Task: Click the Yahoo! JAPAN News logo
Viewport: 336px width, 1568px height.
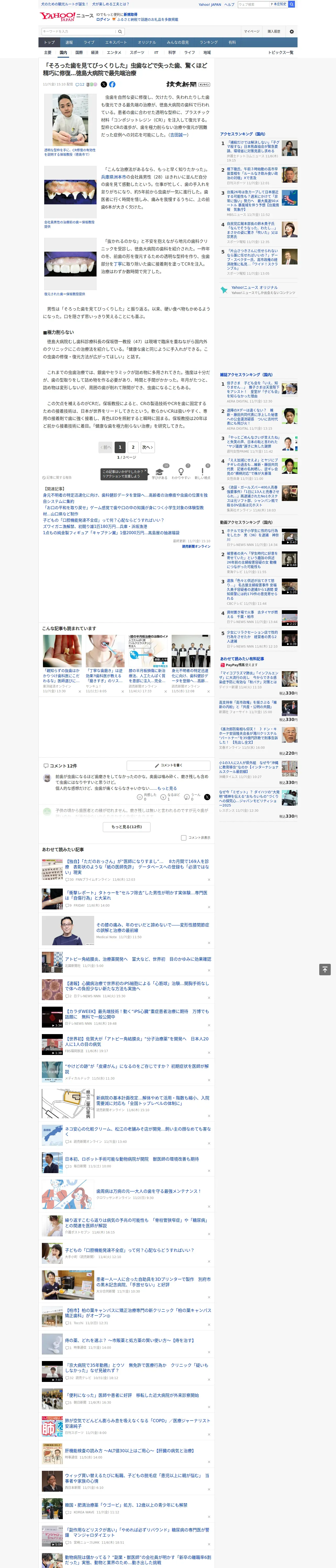Action: [66, 16]
